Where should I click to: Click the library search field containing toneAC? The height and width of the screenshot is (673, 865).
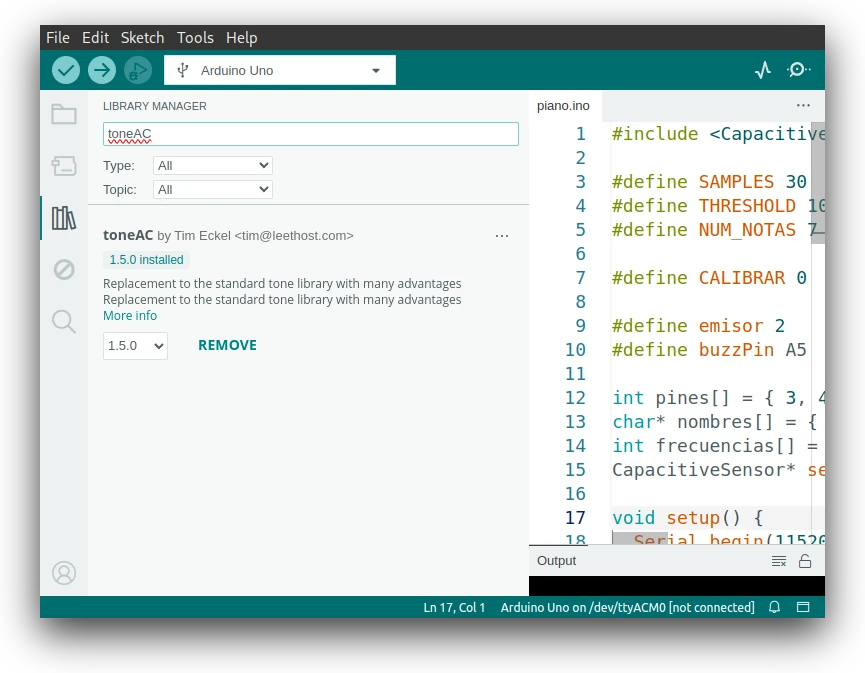pos(310,134)
